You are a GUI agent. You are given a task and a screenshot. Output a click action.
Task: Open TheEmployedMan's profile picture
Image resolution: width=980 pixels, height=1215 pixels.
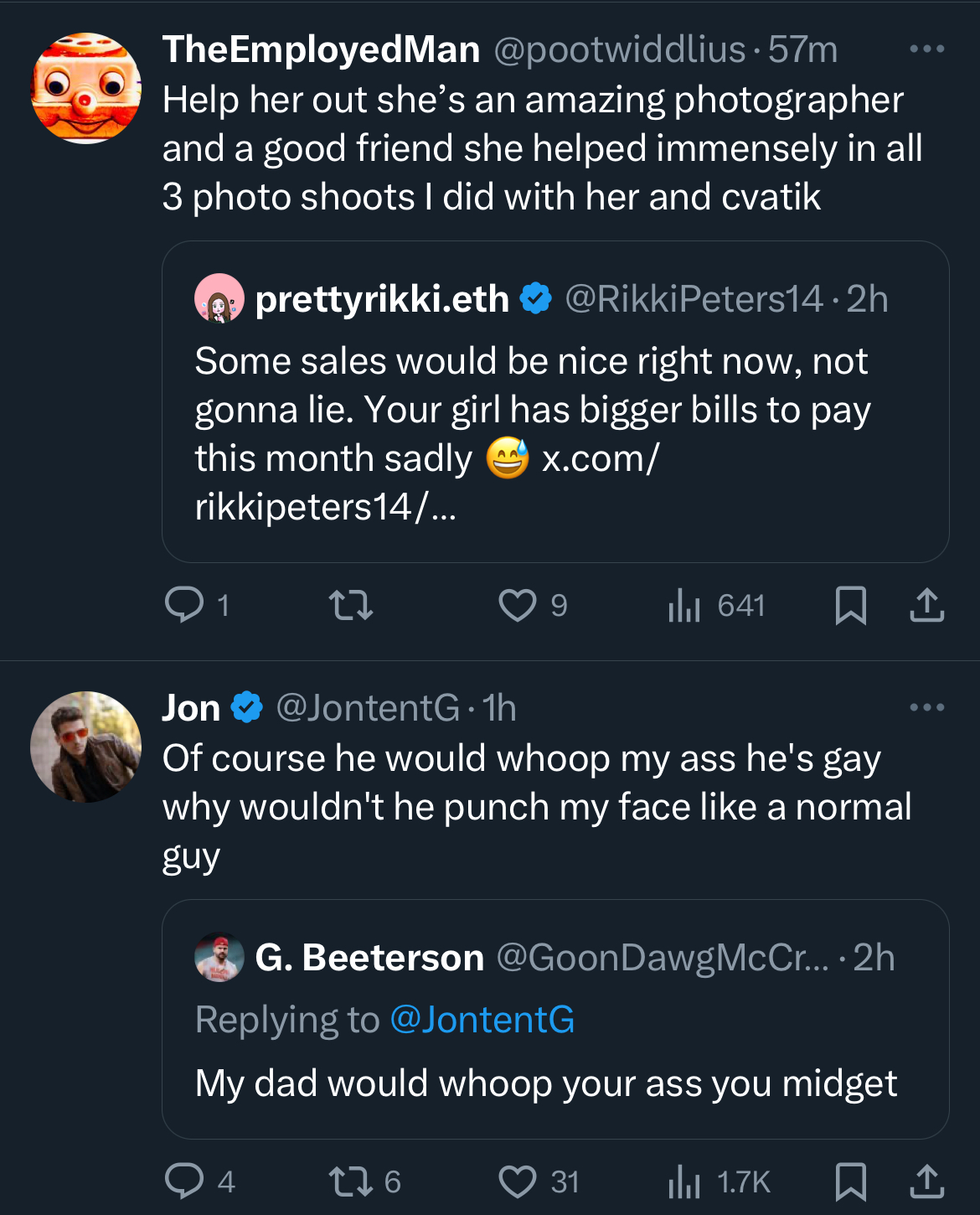pyautogui.click(x=85, y=88)
